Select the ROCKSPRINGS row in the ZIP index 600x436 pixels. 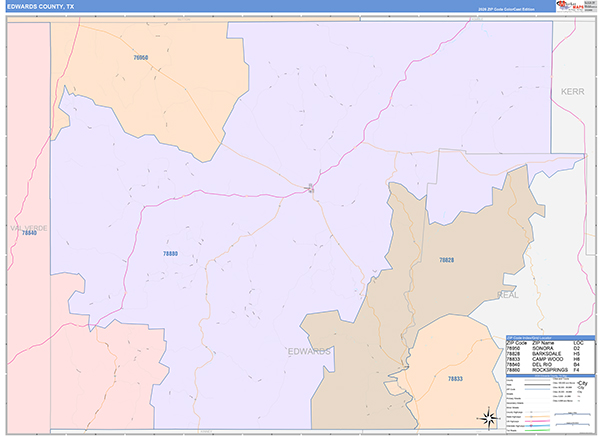click(550, 370)
